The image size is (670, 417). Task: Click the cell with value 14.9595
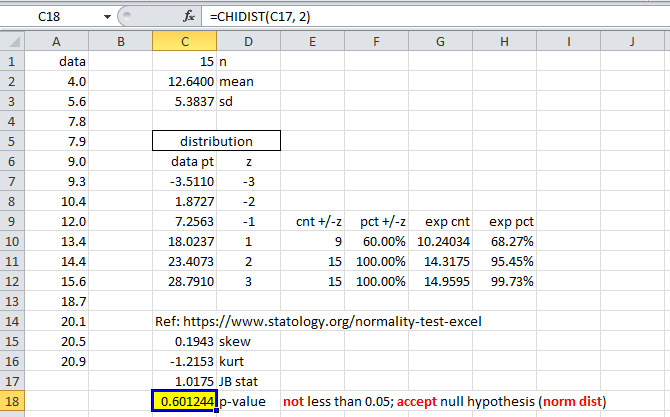(441, 281)
